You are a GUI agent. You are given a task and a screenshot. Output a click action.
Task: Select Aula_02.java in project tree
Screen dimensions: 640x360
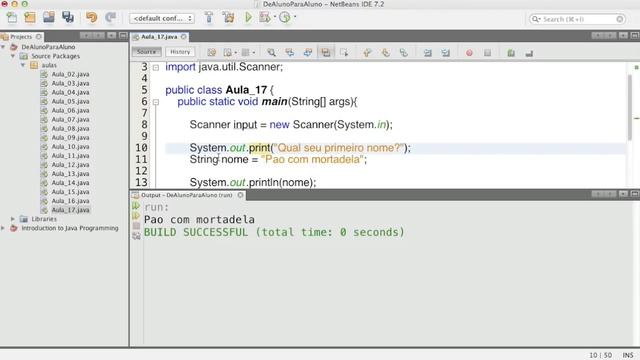[x=70, y=74]
